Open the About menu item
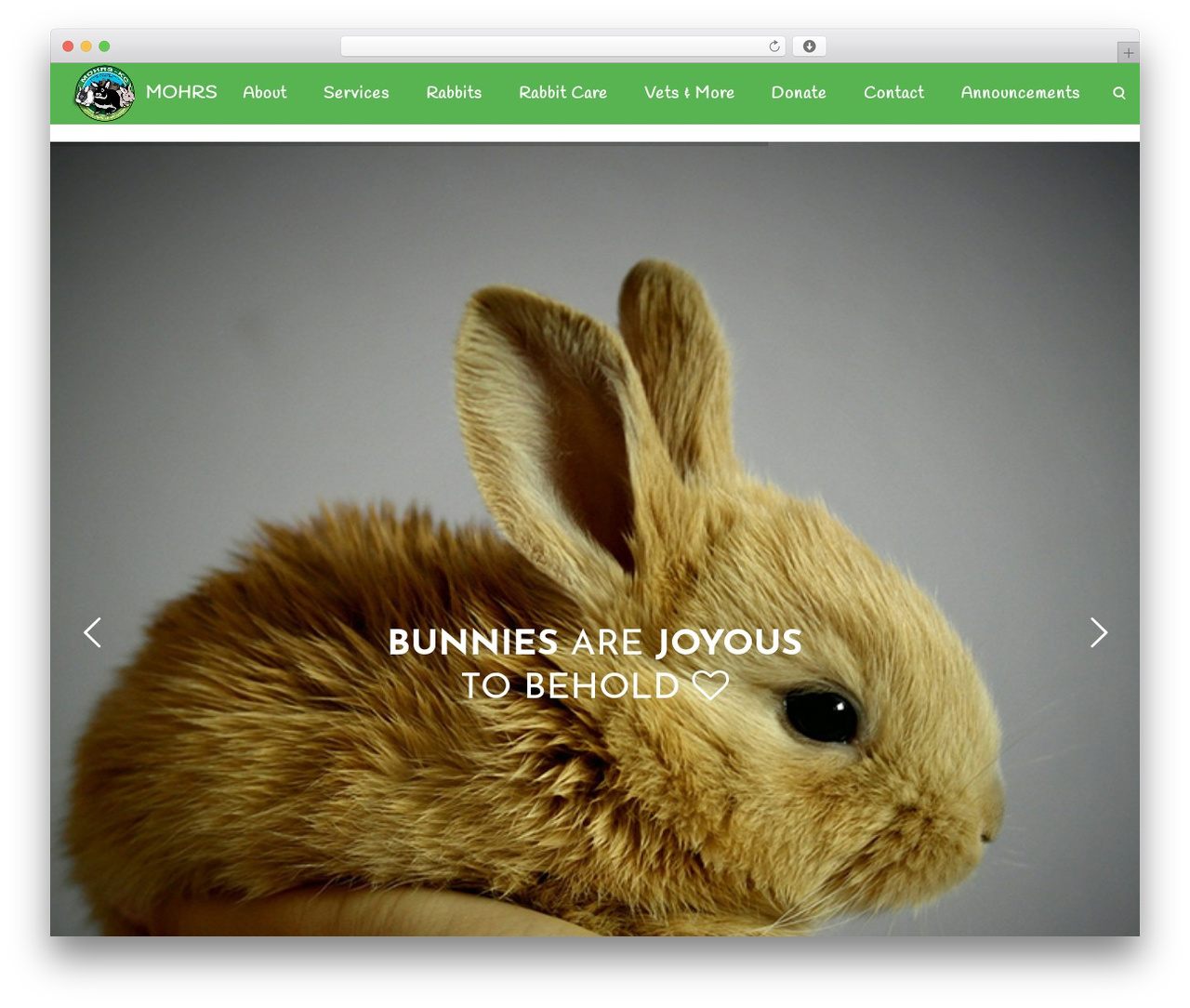 tap(265, 93)
